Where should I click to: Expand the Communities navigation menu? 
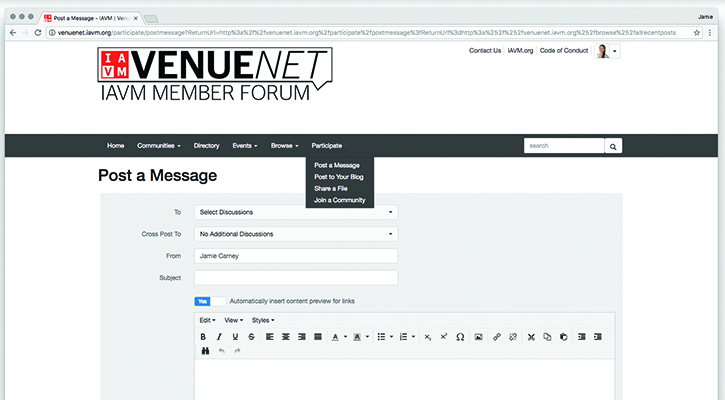point(159,146)
